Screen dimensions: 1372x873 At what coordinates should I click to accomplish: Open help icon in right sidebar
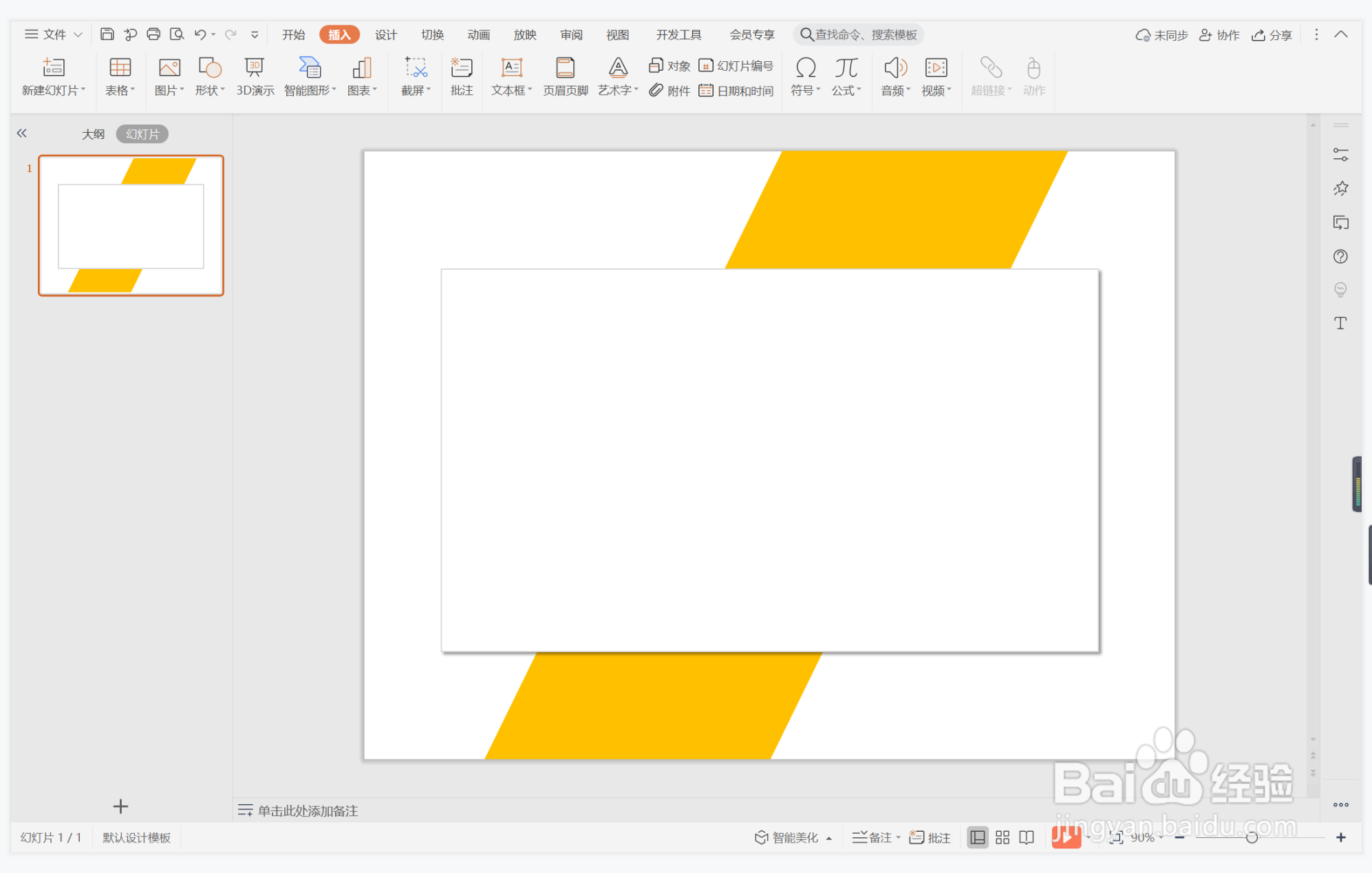pyautogui.click(x=1340, y=257)
